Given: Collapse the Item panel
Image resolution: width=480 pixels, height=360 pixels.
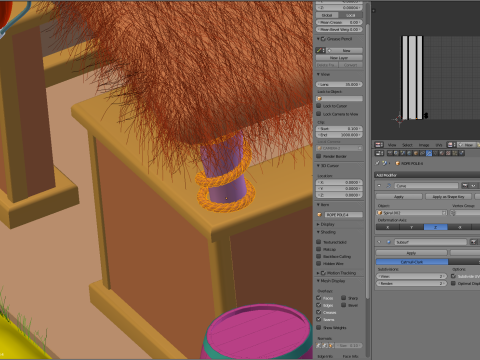Looking at the screenshot, I should (x=318, y=205).
